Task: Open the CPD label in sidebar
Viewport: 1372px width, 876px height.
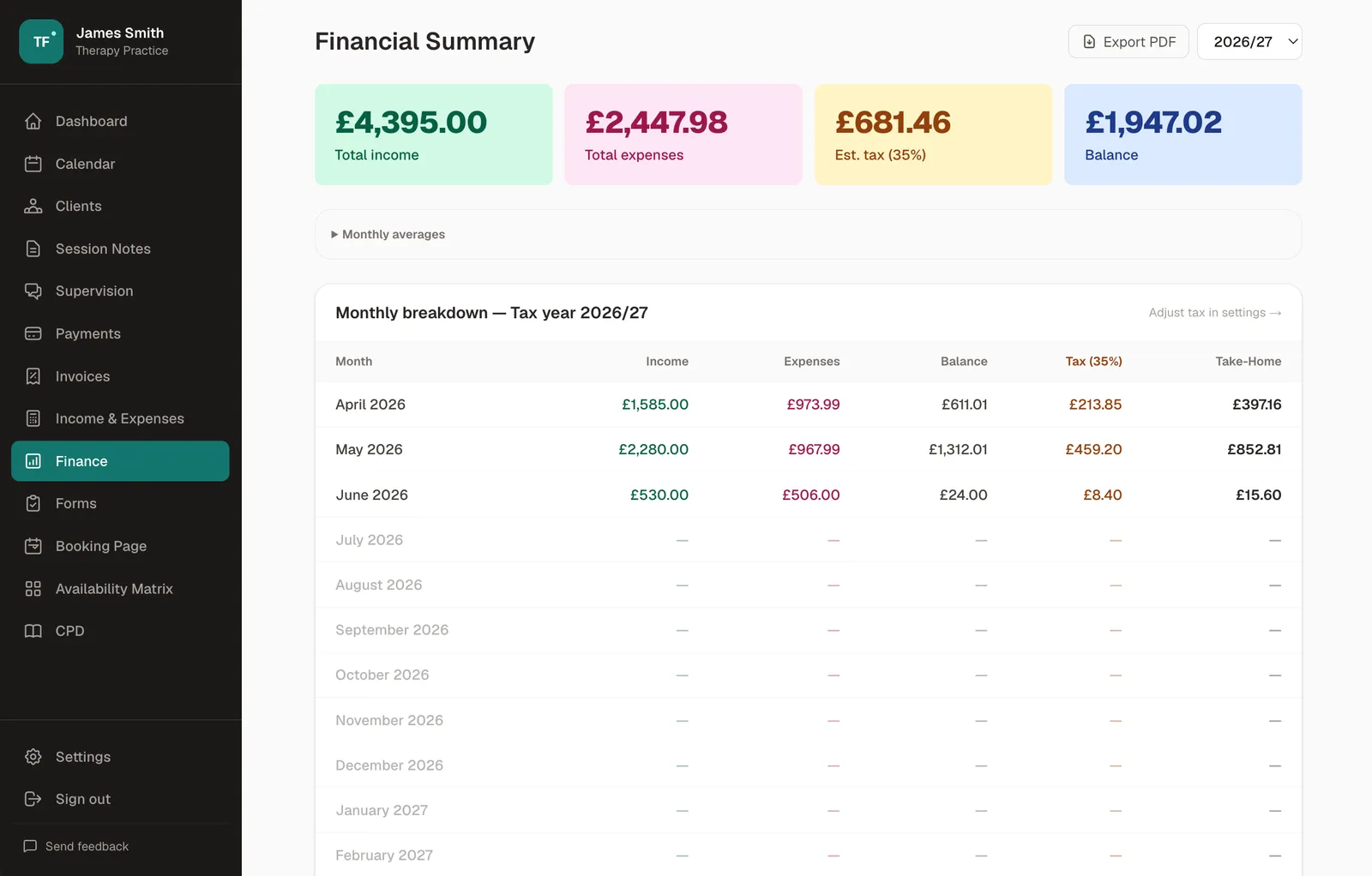Action: point(70,631)
